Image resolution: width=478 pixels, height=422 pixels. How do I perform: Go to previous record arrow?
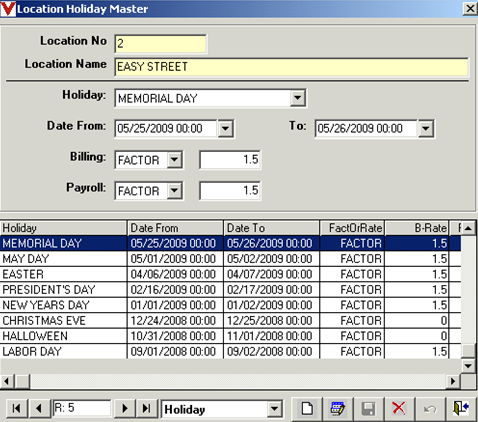tap(39, 408)
